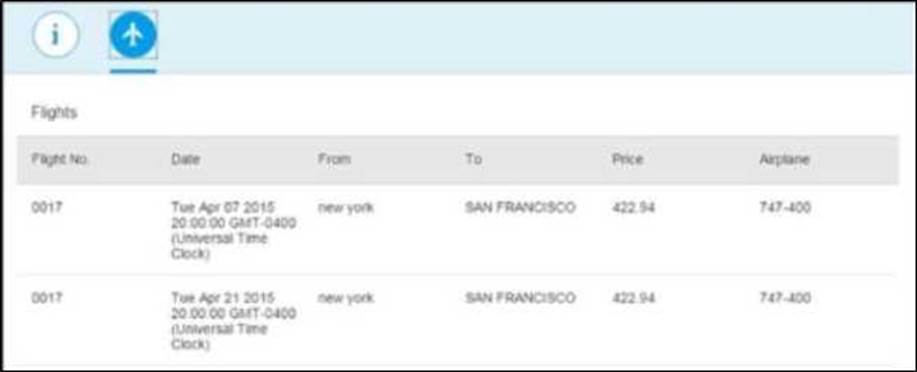The image size is (917, 372).
Task: Click the Tue Apr 21 2015 date cell
Action: [x=233, y=321]
